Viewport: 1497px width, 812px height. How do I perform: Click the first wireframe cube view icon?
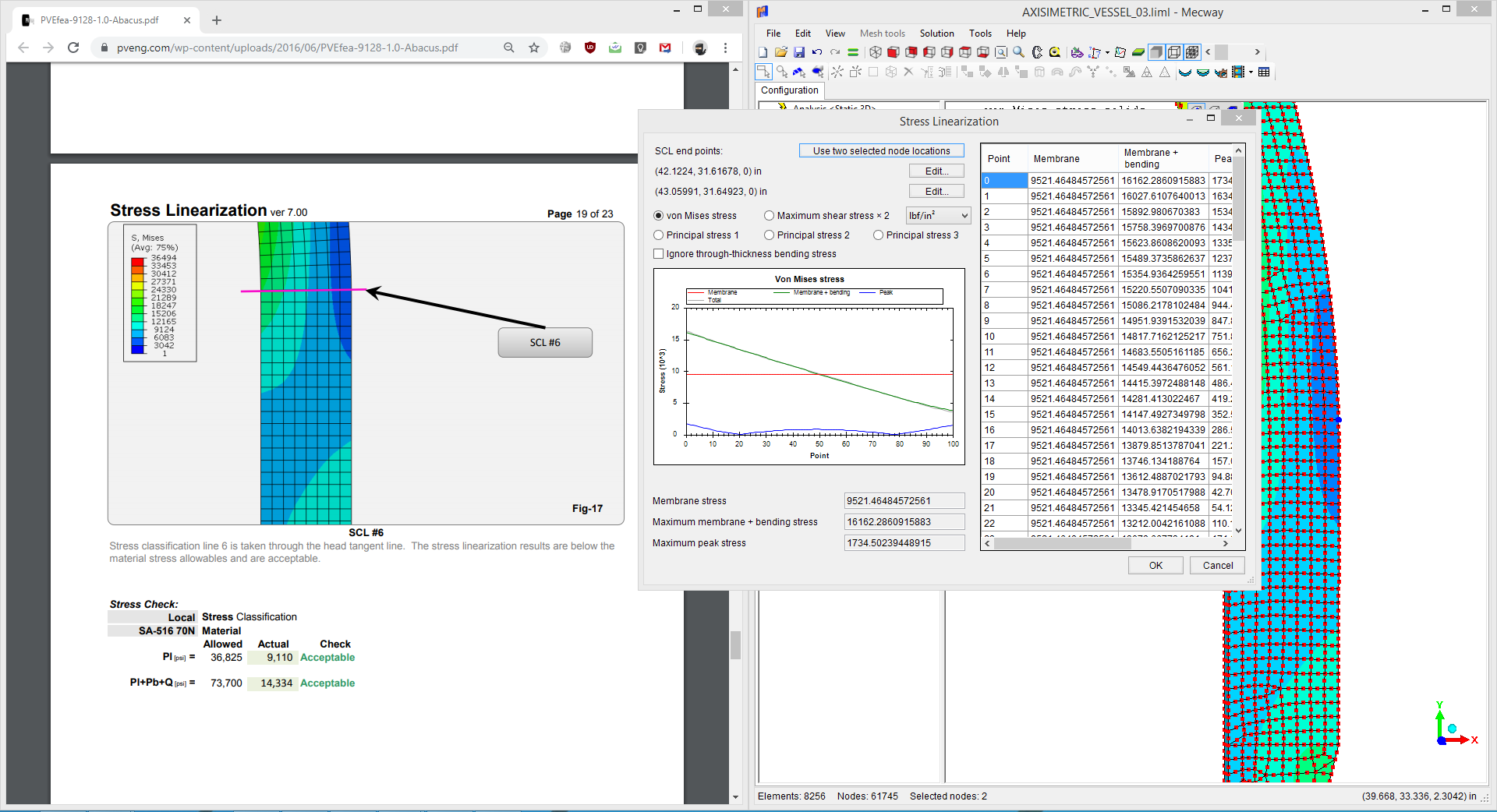click(x=876, y=52)
